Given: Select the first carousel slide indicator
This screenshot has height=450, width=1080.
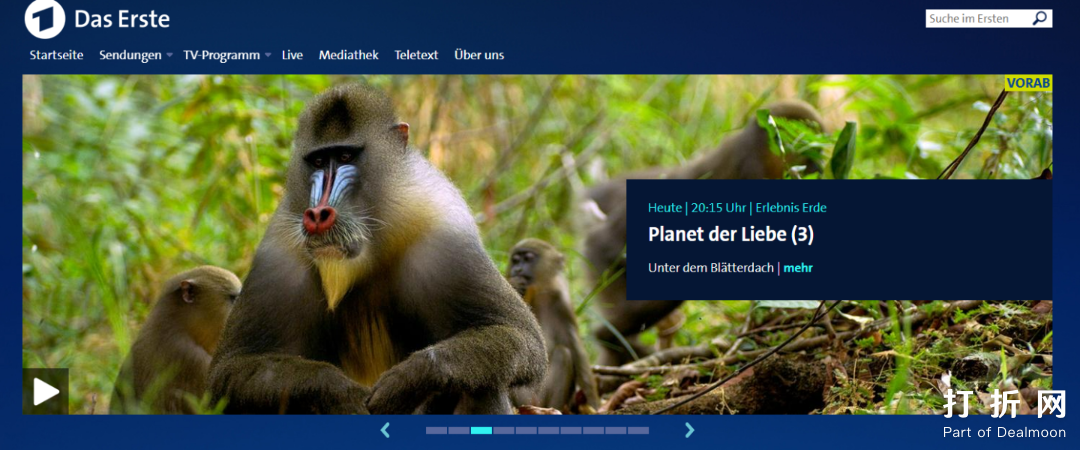Looking at the screenshot, I should pyautogui.click(x=436, y=430).
